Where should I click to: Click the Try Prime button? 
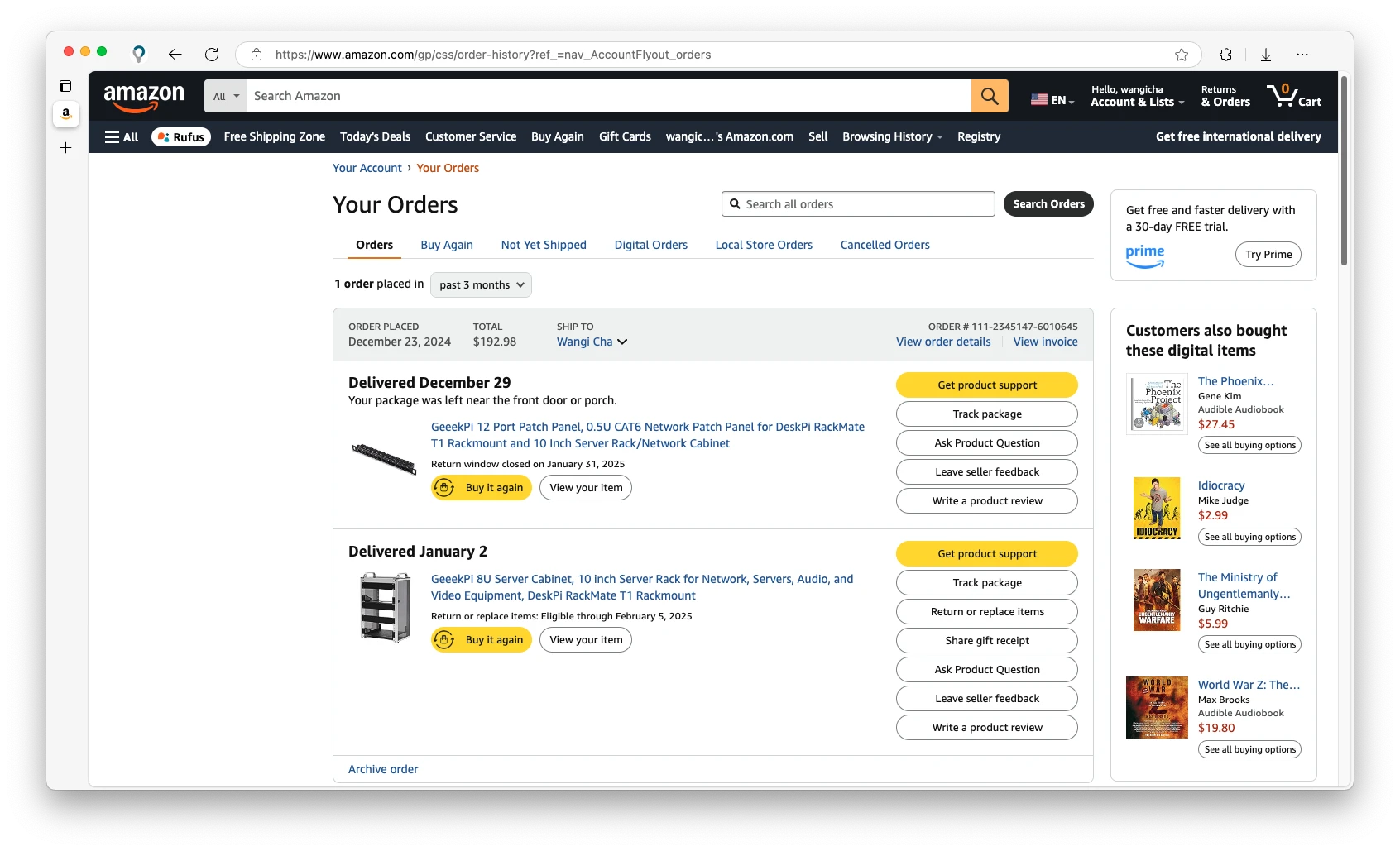click(1268, 255)
